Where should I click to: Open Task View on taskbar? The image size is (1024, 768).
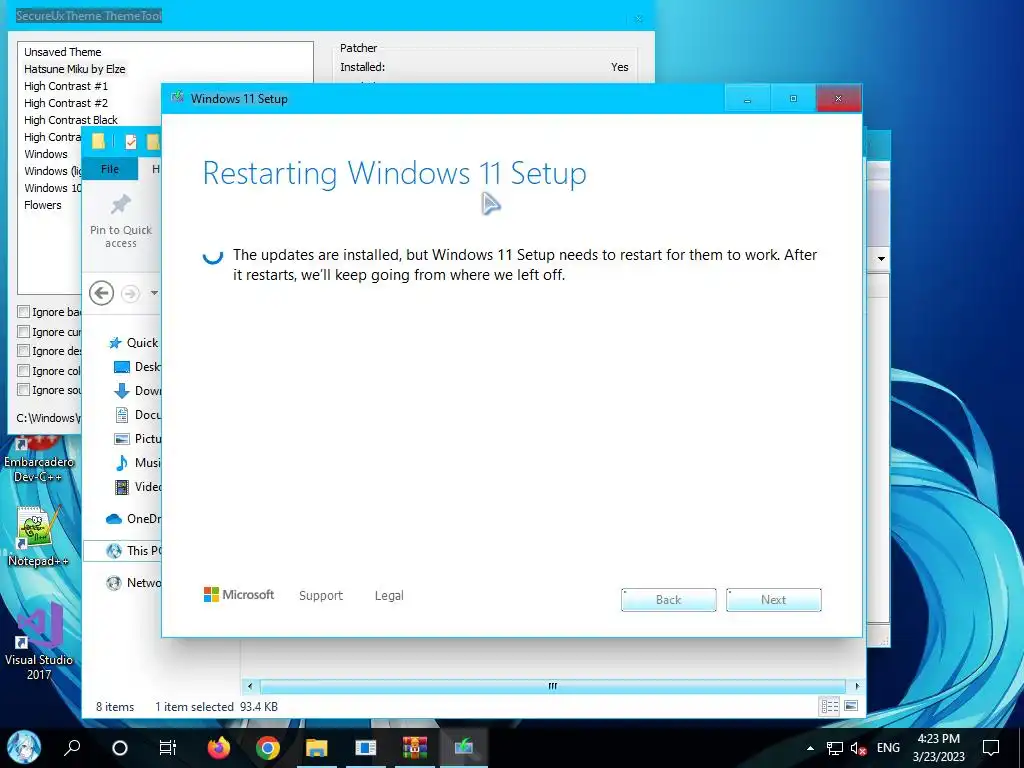pos(168,748)
